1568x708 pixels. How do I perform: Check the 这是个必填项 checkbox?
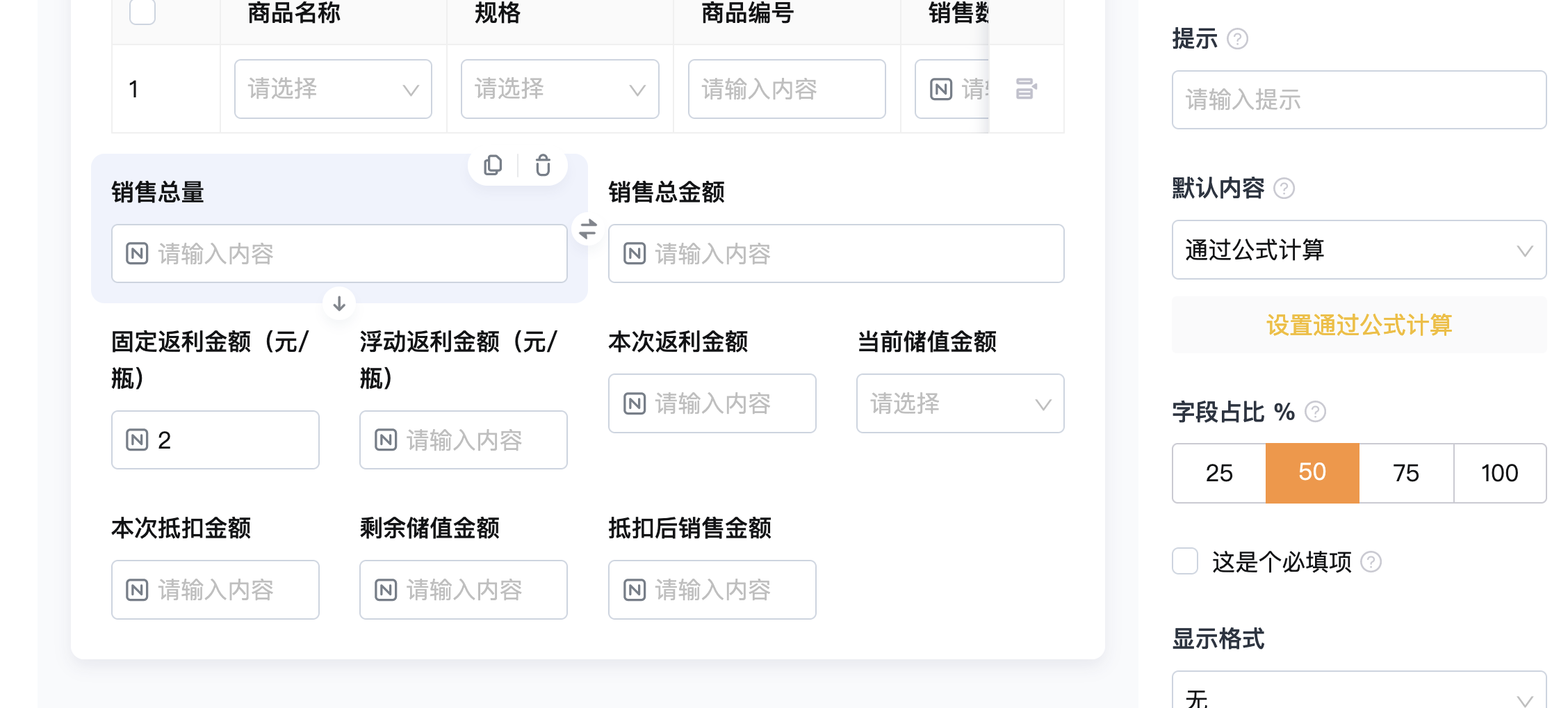(1185, 561)
